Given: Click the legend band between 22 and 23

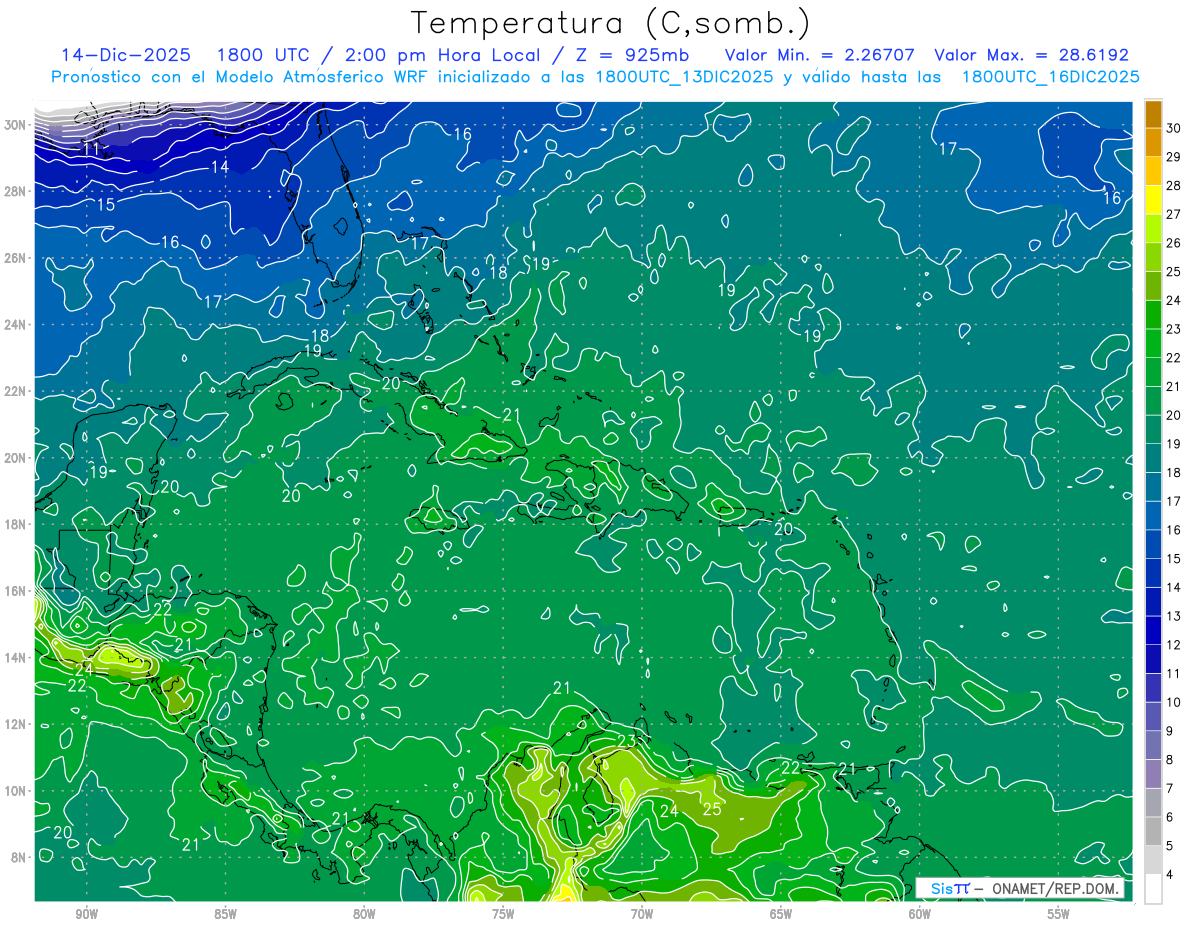Looking at the screenshot, I should coord(1153,343).
